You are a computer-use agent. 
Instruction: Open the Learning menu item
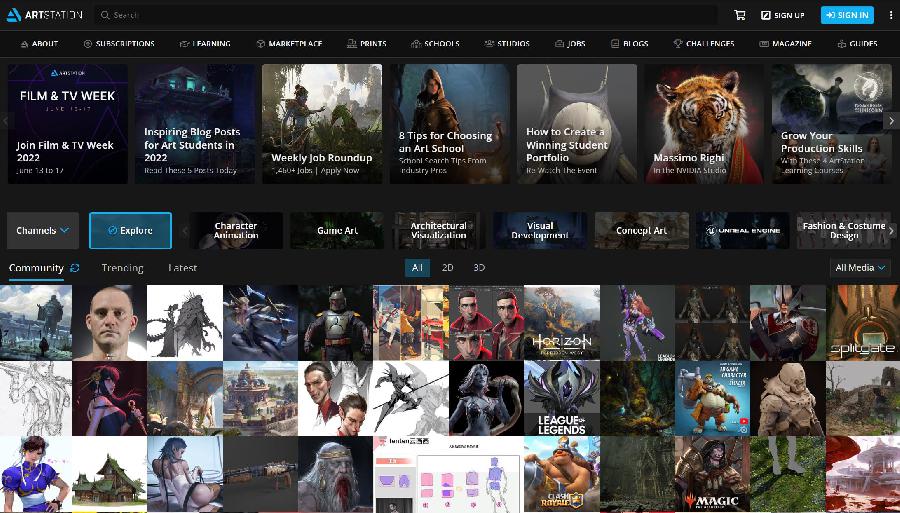coord(205,44)
